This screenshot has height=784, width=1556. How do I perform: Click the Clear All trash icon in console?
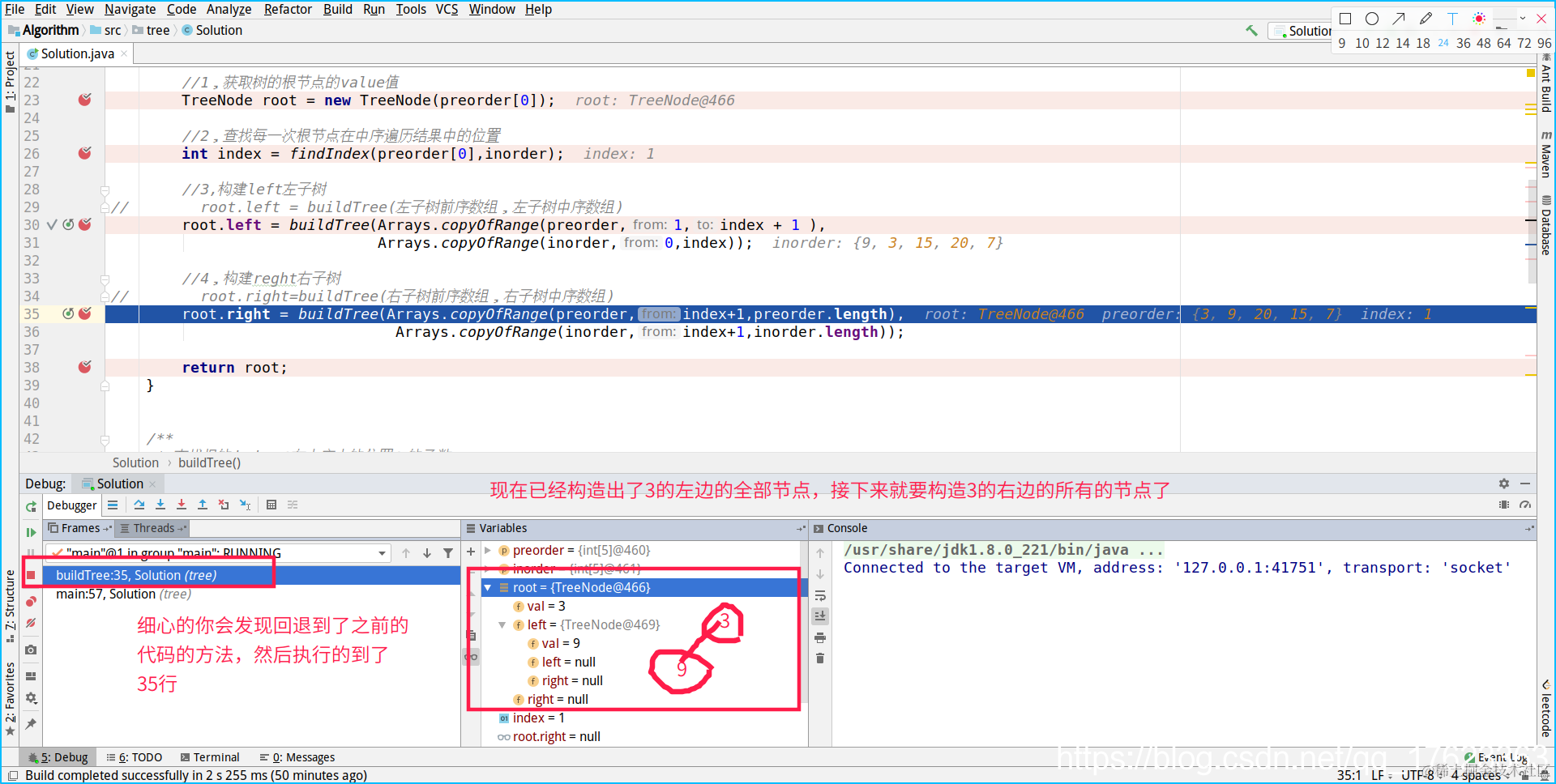(x=820, y=658)
